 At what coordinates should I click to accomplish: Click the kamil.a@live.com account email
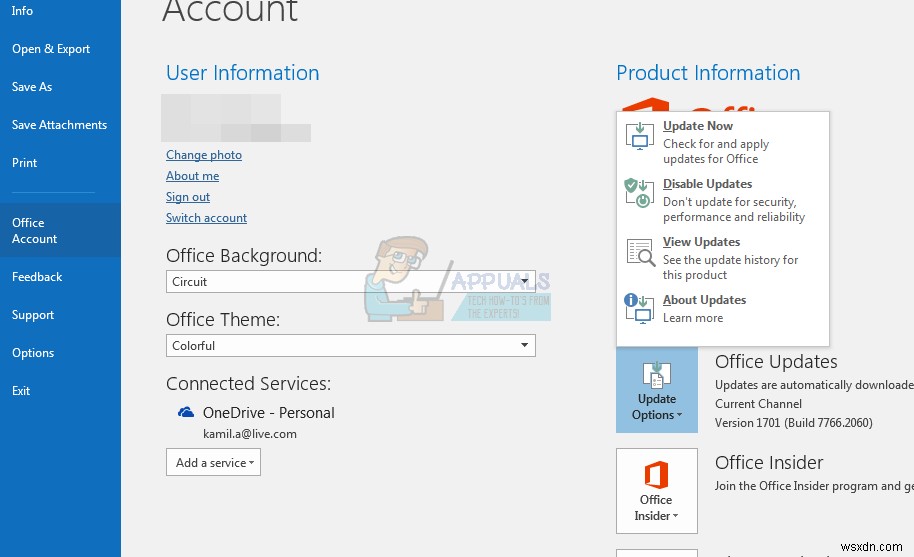249,433
